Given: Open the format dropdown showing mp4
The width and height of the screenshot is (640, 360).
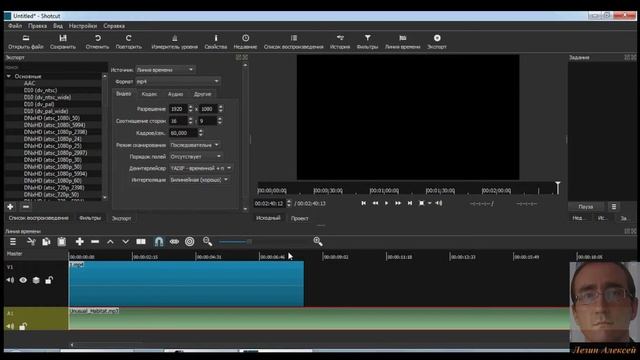Looking at the screenshot, I should point(178,82).
